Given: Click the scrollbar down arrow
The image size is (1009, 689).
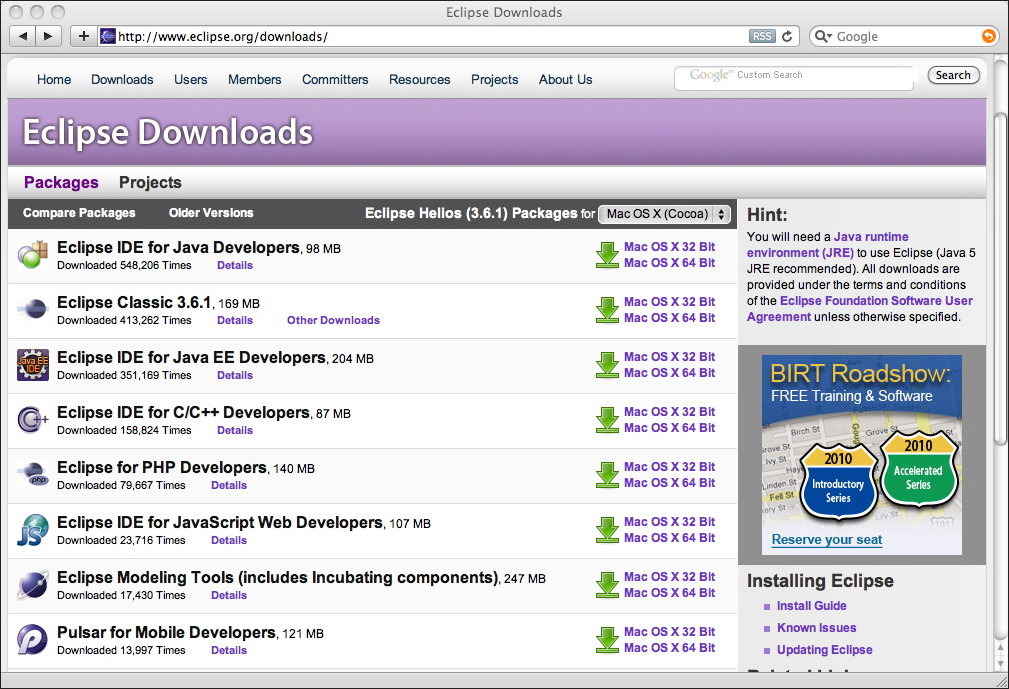Looking at the screenshot, I should 999,663.
